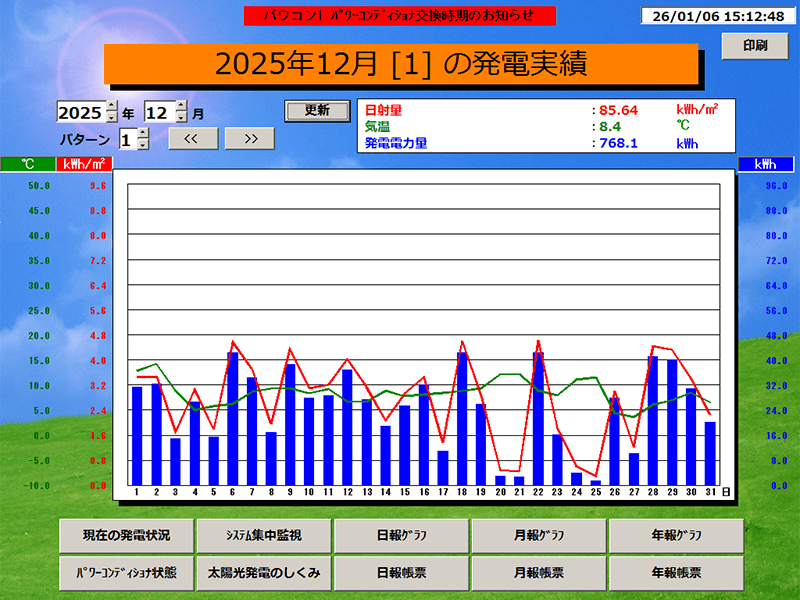Open the 月報グラフ monthly graph screen
The height and width of the screenshot is (600, 800).
click(x=539, y=536)
